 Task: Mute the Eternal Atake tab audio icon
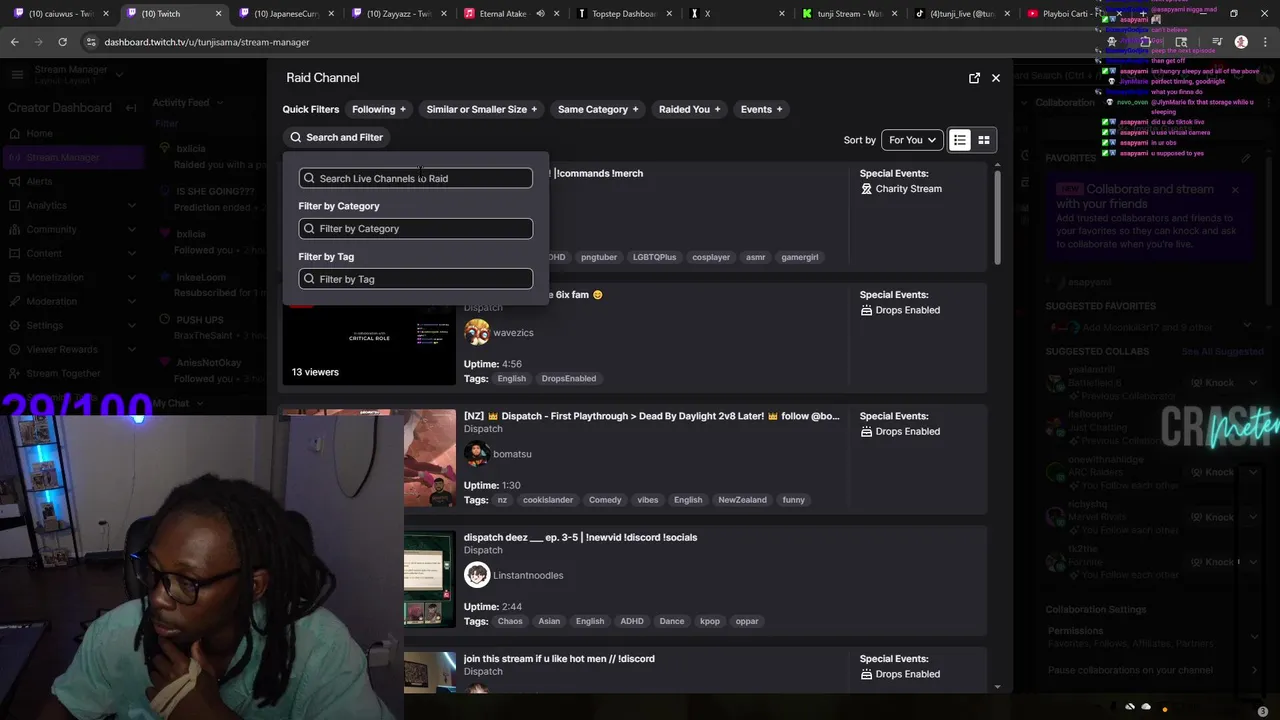[x=540, y=14]
